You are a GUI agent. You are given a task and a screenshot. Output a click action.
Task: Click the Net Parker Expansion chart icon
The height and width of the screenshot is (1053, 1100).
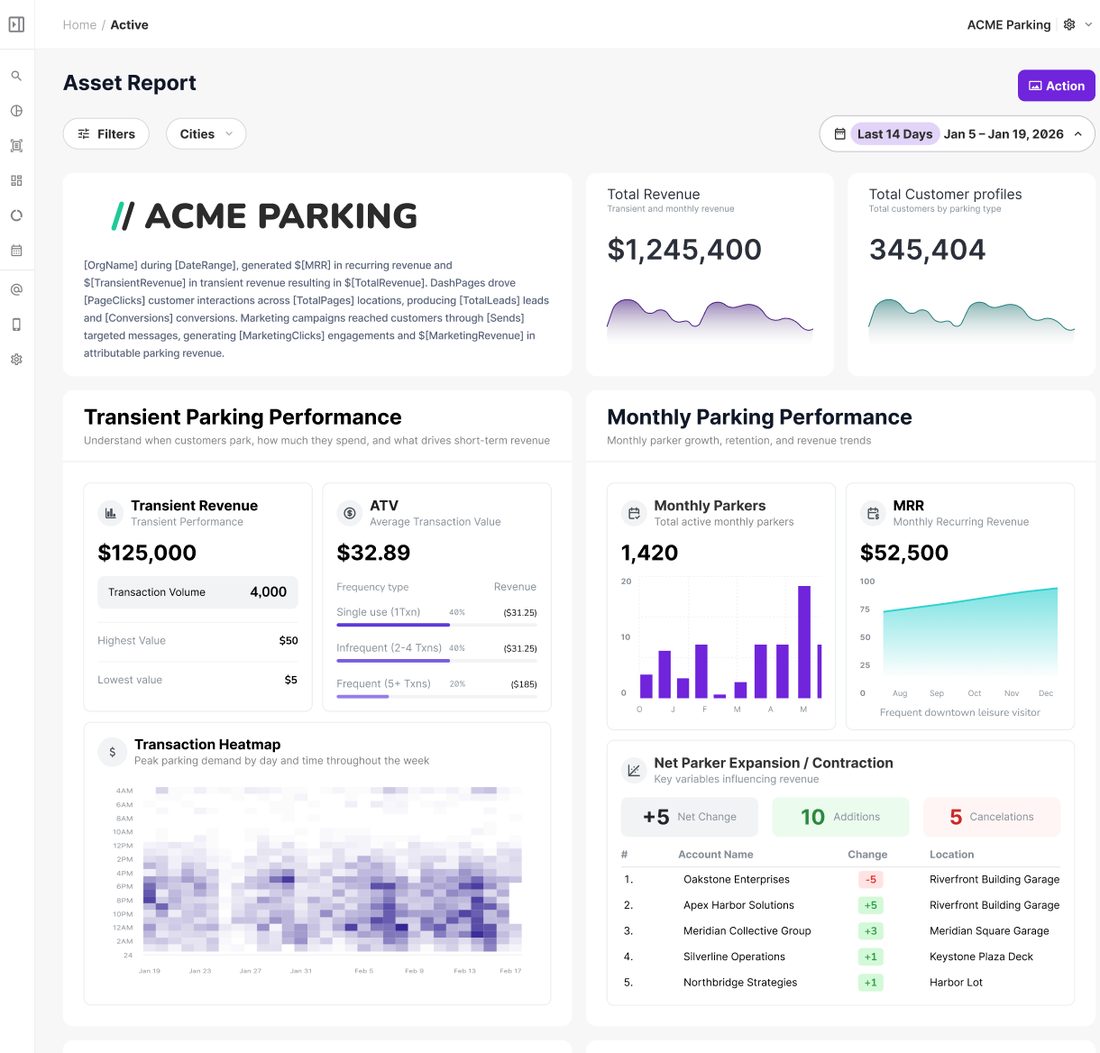pos(633,770)
